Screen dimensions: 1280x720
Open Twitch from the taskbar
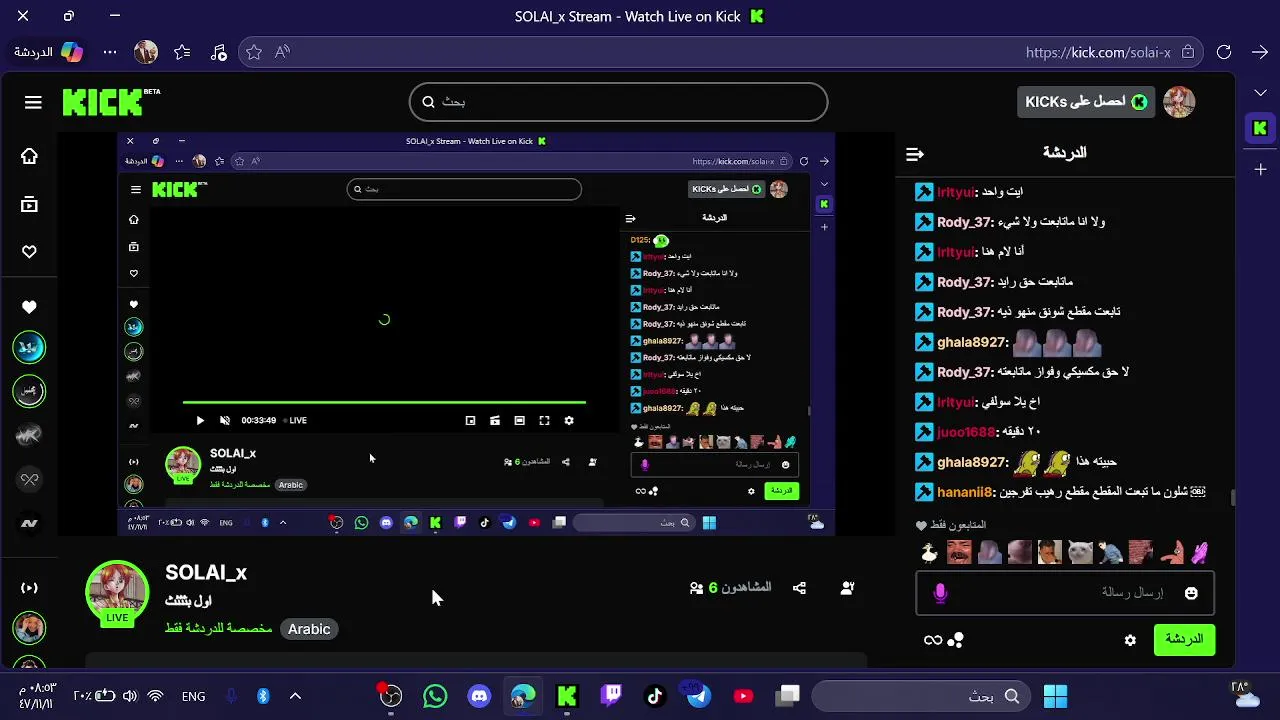[611, 696]
